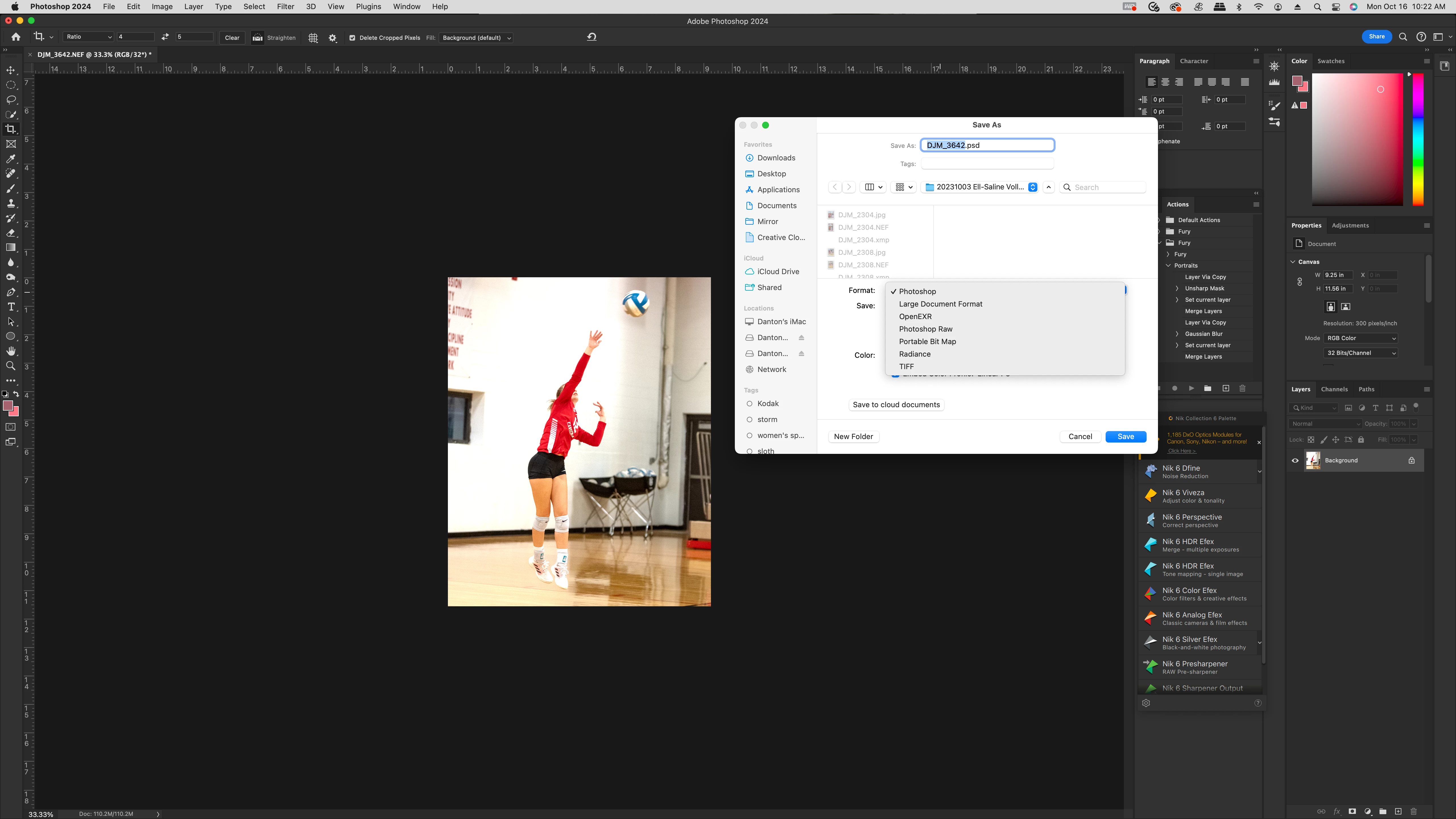Open the Ratio preset dropdown
This screenshot has height=819, width=1456.
pyautogui.click(x=89, y=37)
